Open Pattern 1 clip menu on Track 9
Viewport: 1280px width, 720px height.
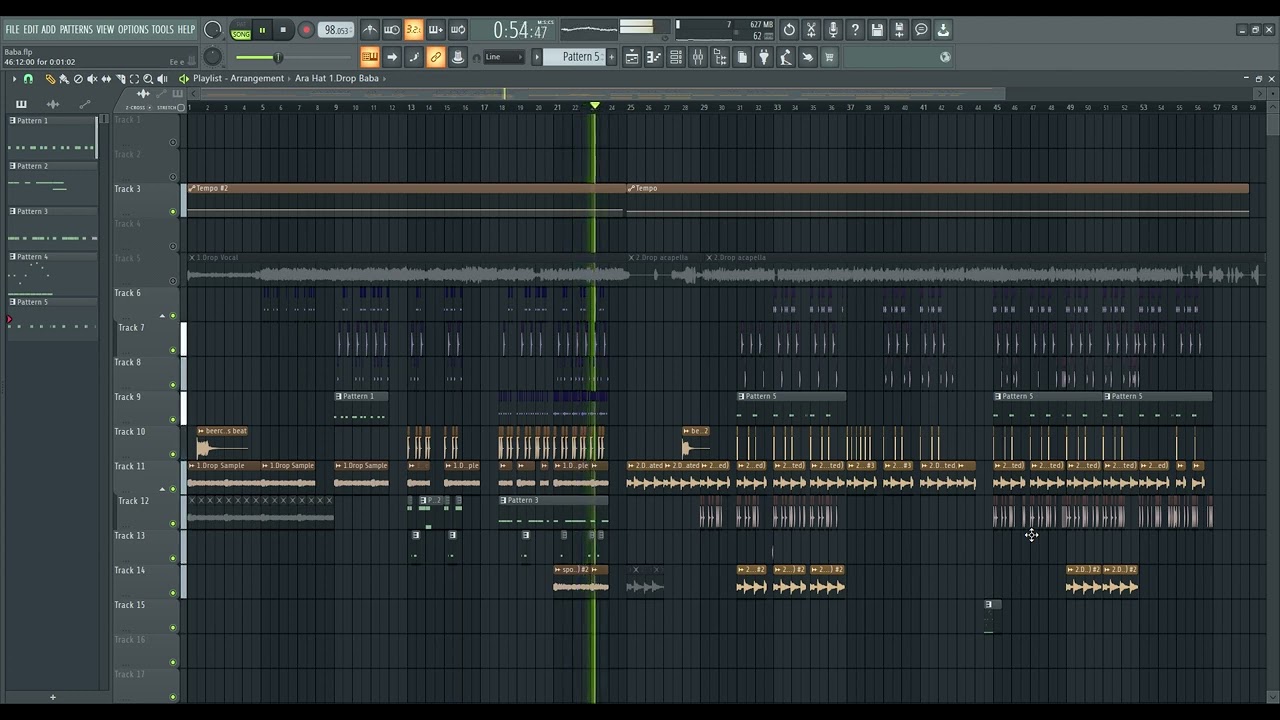[339, 396]
